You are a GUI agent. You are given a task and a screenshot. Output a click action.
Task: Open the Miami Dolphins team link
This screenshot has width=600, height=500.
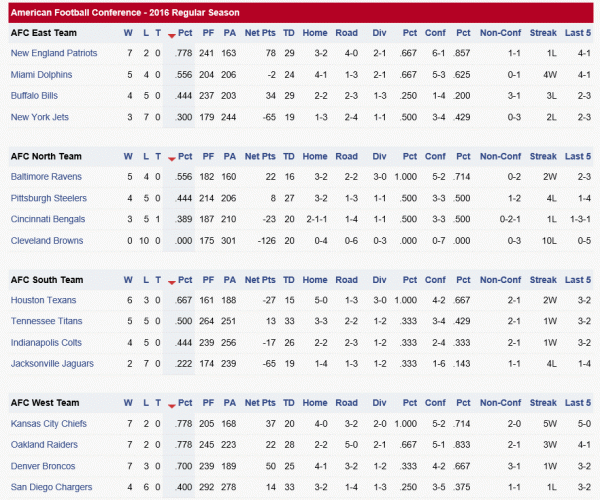pos(41,75)
